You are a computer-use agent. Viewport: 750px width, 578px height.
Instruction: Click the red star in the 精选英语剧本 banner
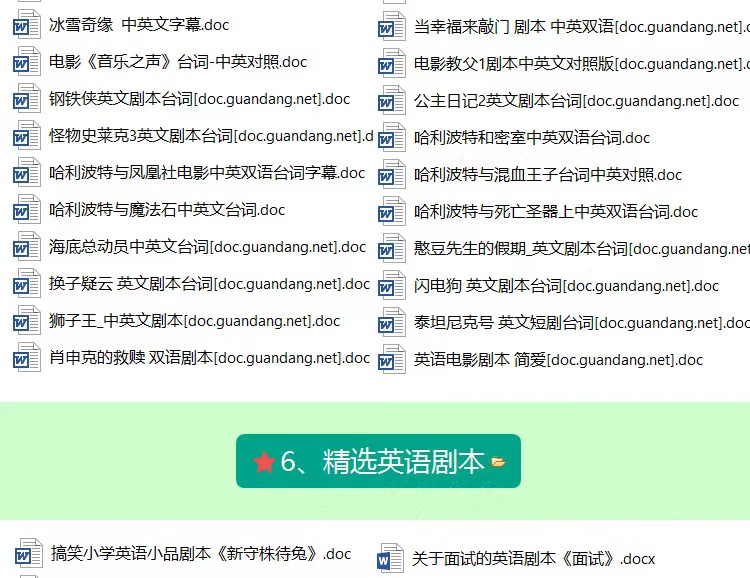264,462
